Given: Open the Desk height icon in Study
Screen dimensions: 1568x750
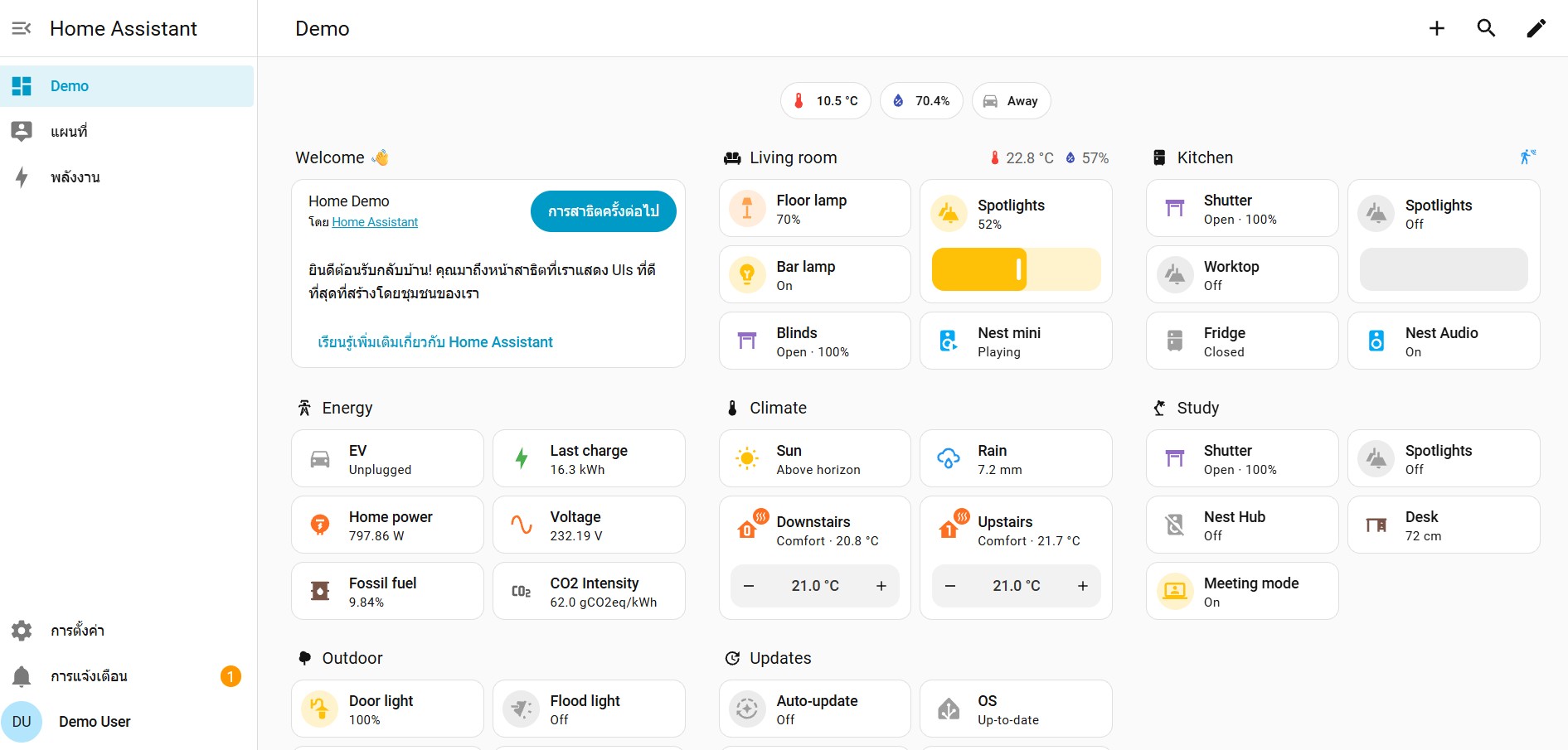Looking at the screenshot, I should tap(1376, 525).
